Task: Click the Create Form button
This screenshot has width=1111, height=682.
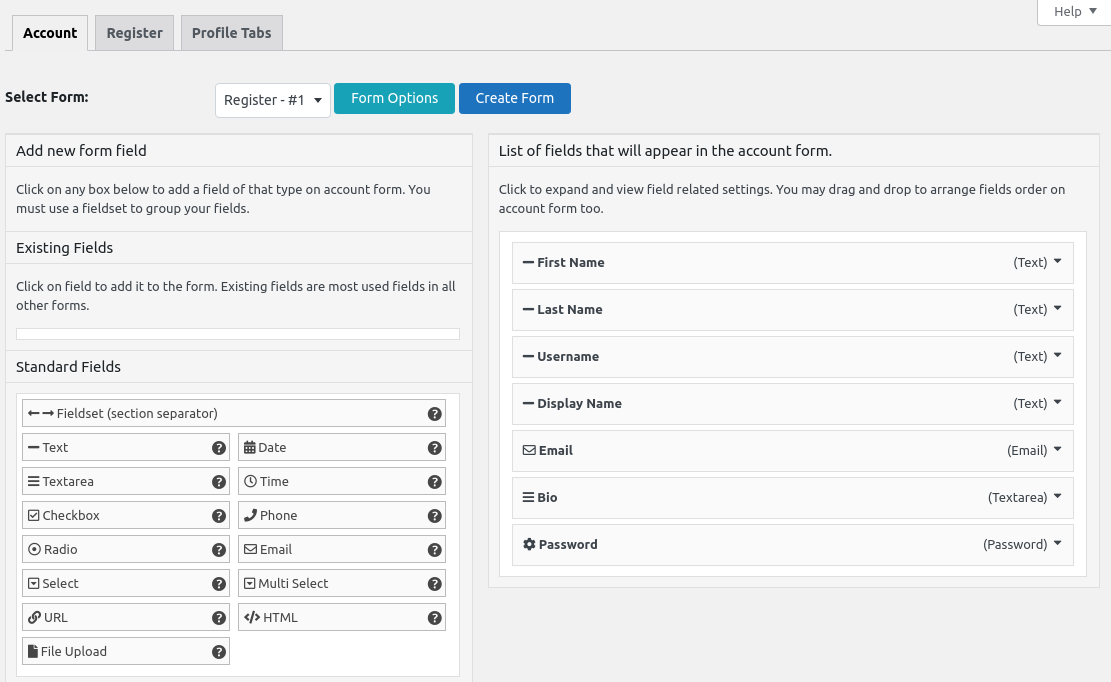Action: (x=515, y=98)
